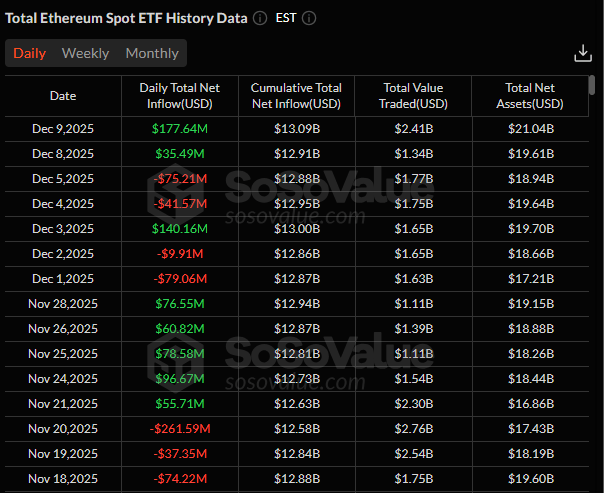Click the Total Net Assets column header

click(529, 96)
